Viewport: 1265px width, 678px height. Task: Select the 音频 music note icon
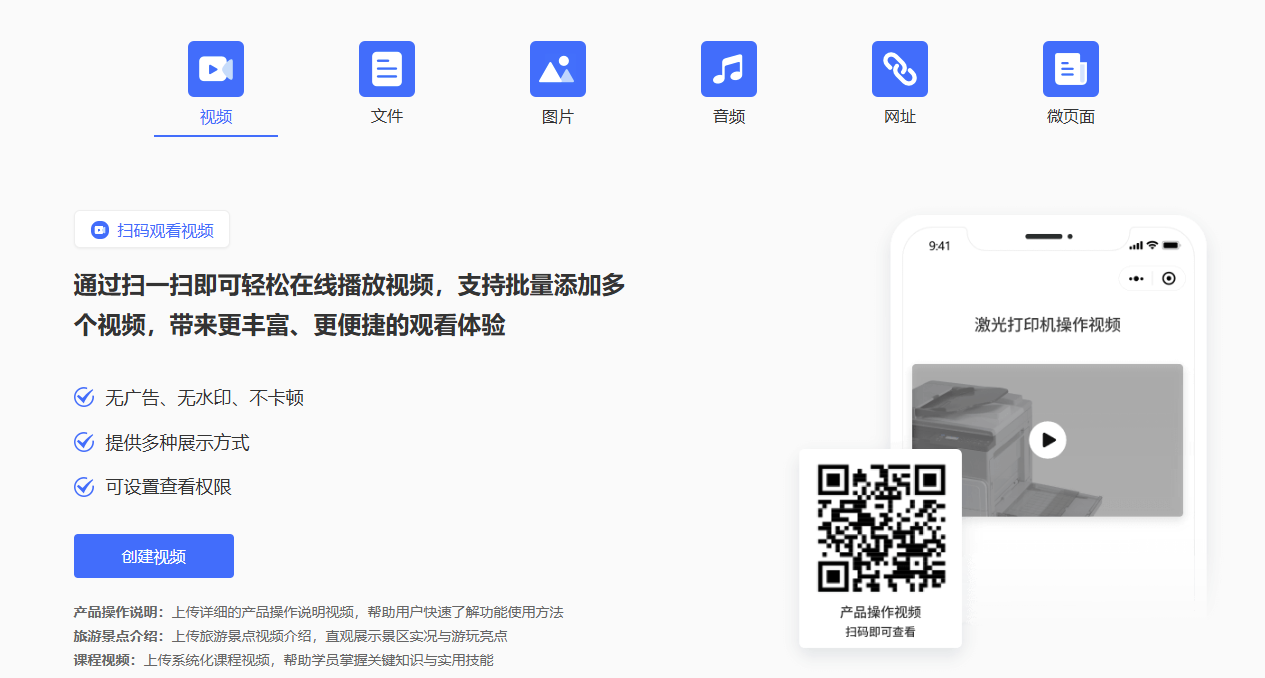(x=729, y=69)
